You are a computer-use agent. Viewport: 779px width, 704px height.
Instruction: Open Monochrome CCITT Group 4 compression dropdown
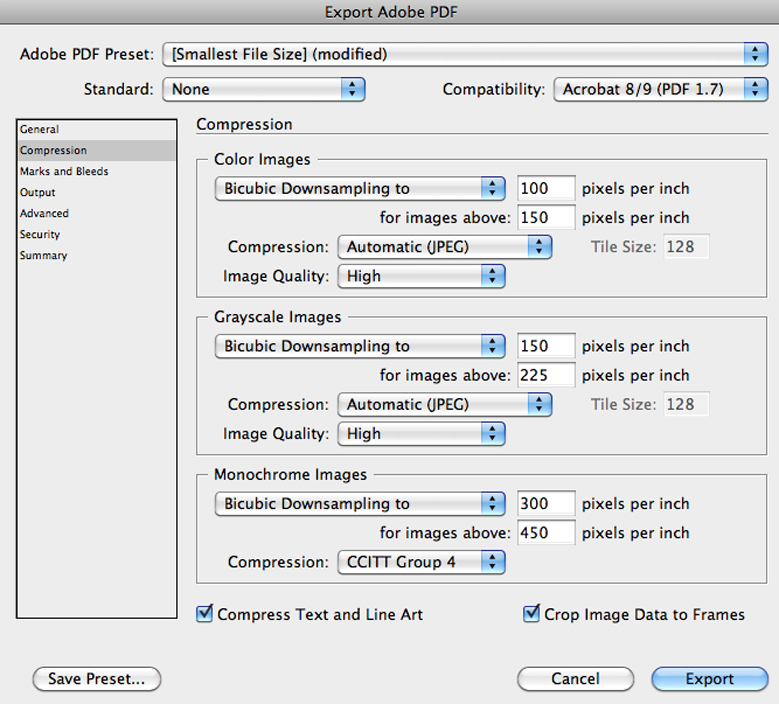tap(421, 562)
